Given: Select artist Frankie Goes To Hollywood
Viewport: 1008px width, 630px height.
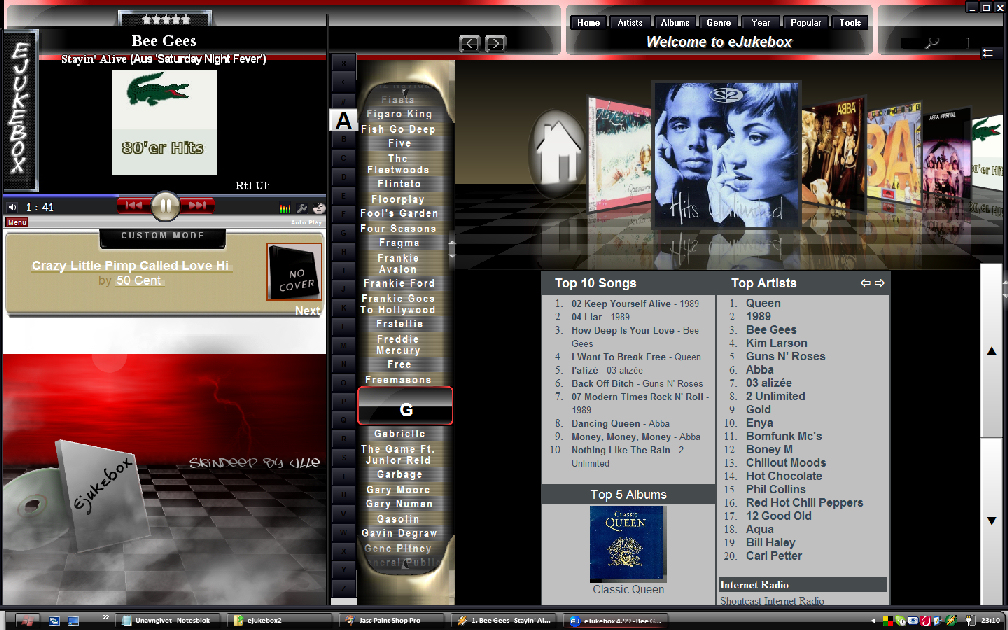Looking at the screenshot, I should coord(398,304).
